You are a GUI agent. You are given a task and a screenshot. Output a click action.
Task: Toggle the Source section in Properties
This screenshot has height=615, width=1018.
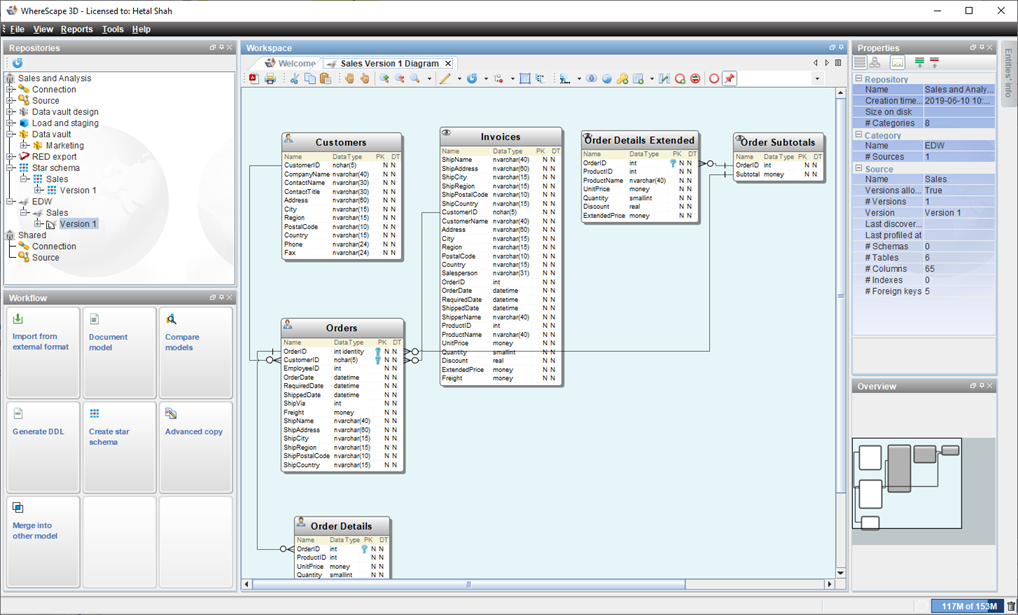coord(858,169)
